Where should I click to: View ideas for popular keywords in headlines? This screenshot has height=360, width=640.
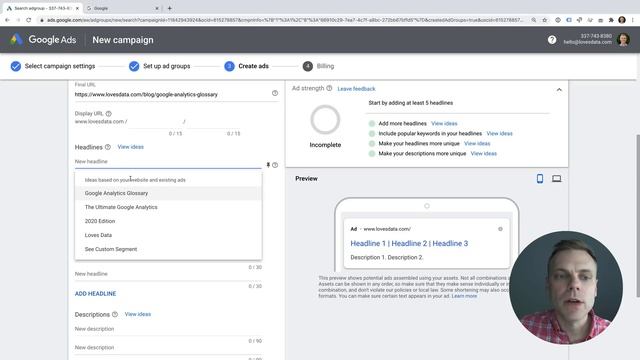500,133
